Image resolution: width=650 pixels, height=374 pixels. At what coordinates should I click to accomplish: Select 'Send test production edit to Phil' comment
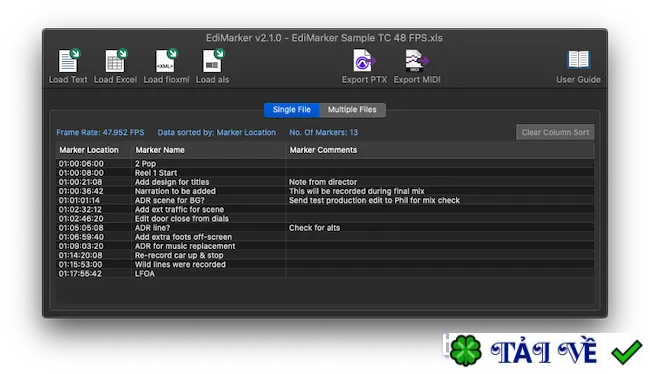tap(374, 200)
